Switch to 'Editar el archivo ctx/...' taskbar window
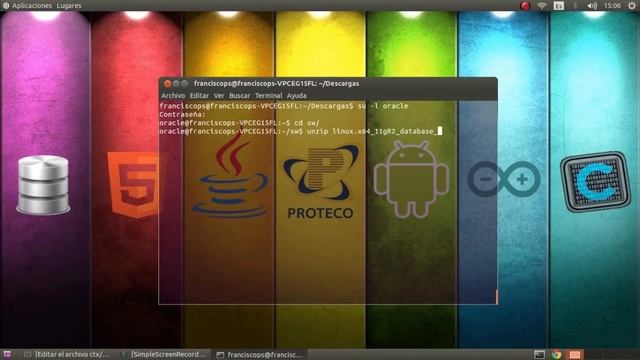Screen dimensions: 640x360 point(67,354)
